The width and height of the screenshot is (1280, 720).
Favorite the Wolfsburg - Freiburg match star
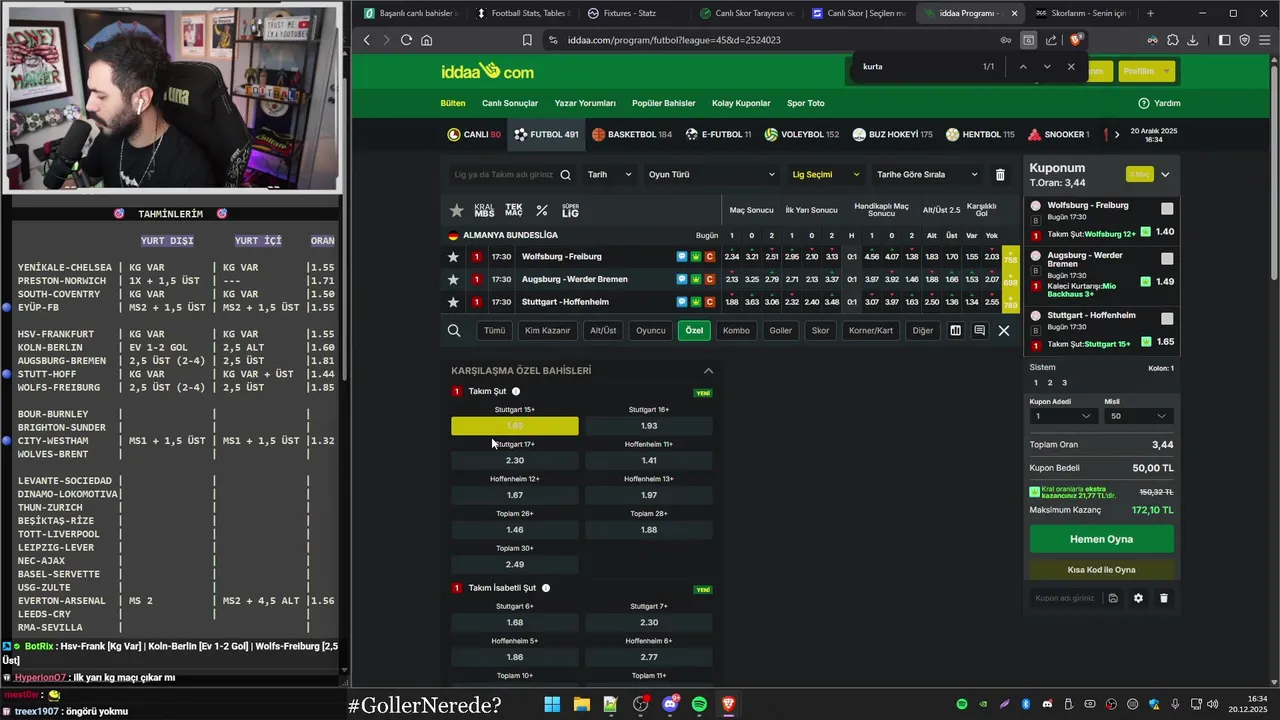(453, 257)
